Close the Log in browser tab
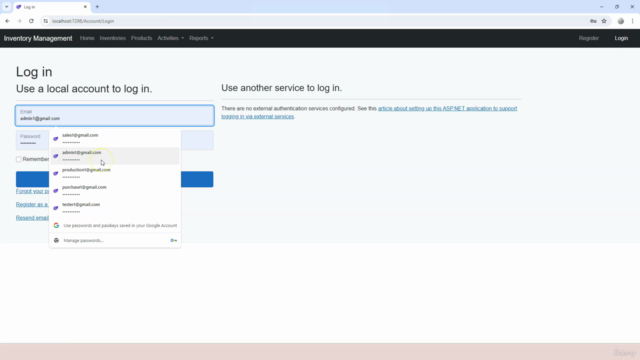640x360 pixels. click(x=85, y=7)
